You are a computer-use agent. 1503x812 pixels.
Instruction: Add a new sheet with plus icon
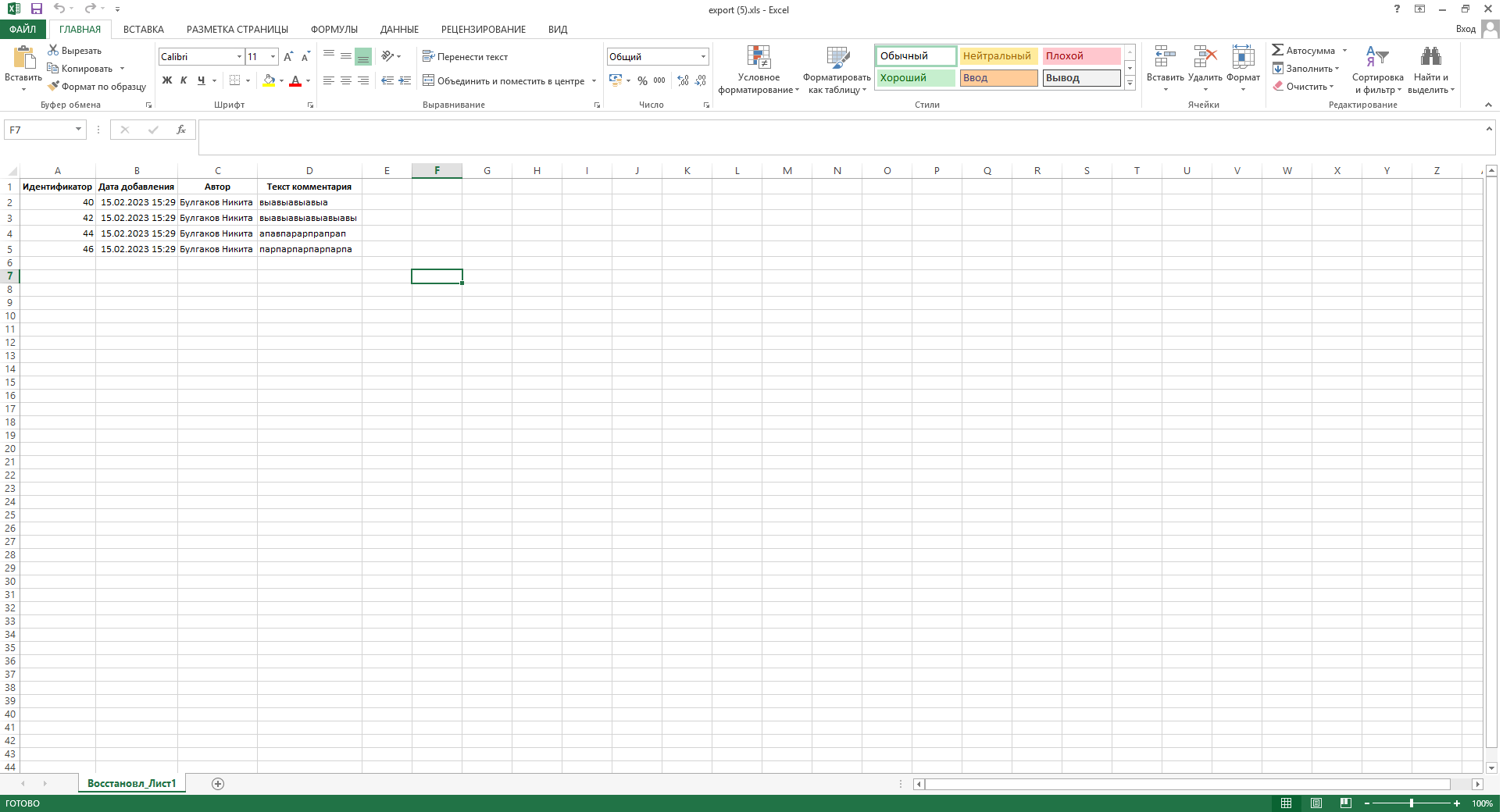pos(218,784)
